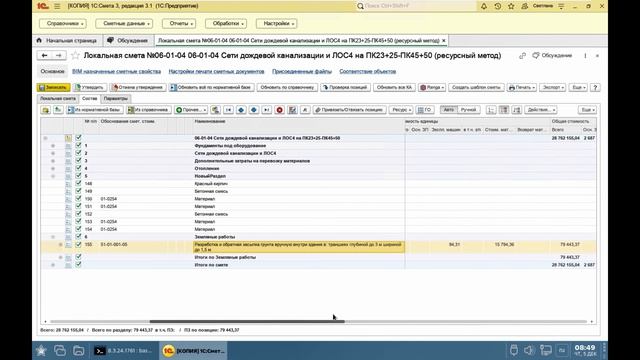This screenshot has width=640, height=360.
Task: Click the second green-arrow icon in Состав toolbar
Action: coord(58,110)
